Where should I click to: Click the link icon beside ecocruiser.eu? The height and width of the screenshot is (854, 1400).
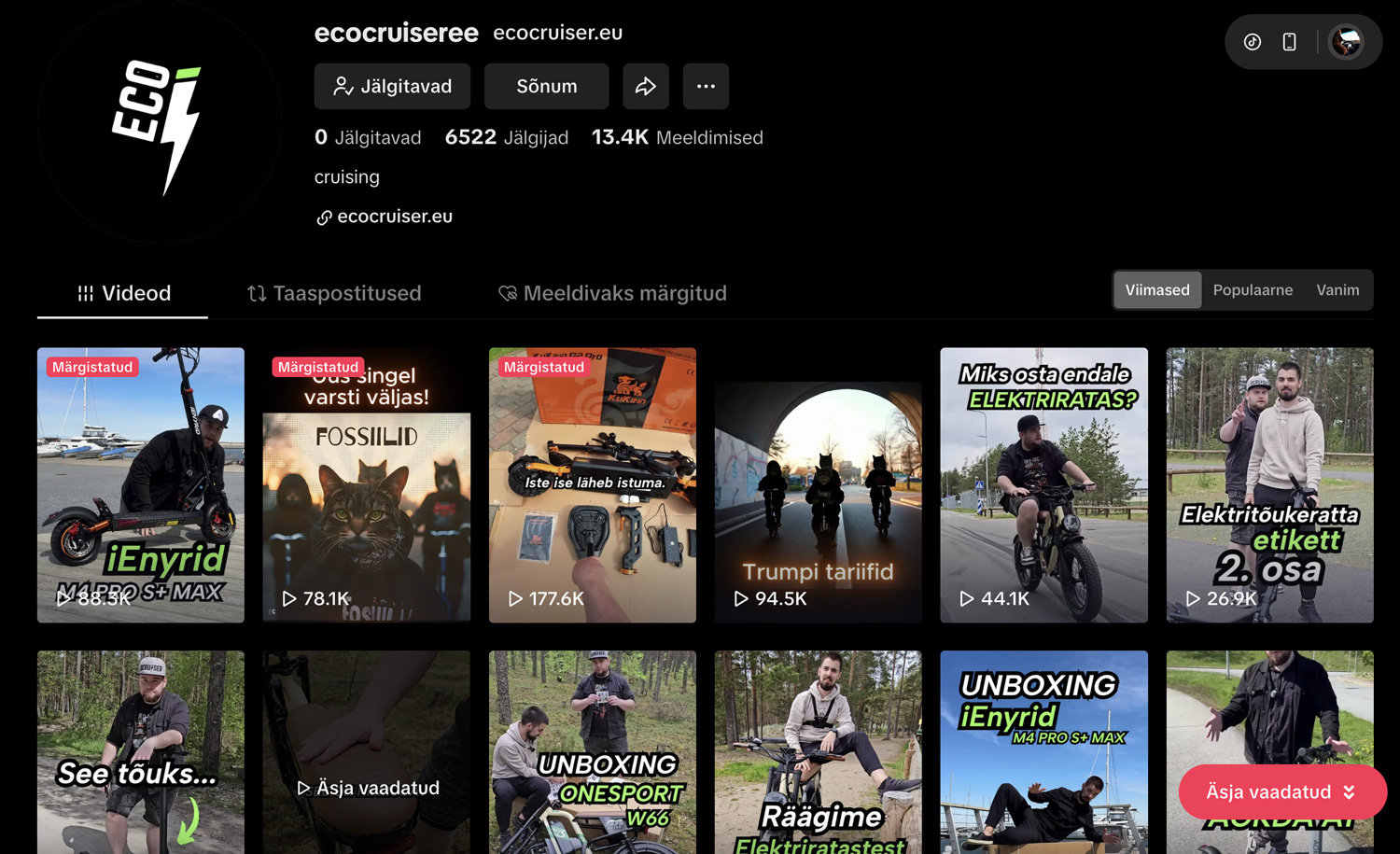(324, 217)
